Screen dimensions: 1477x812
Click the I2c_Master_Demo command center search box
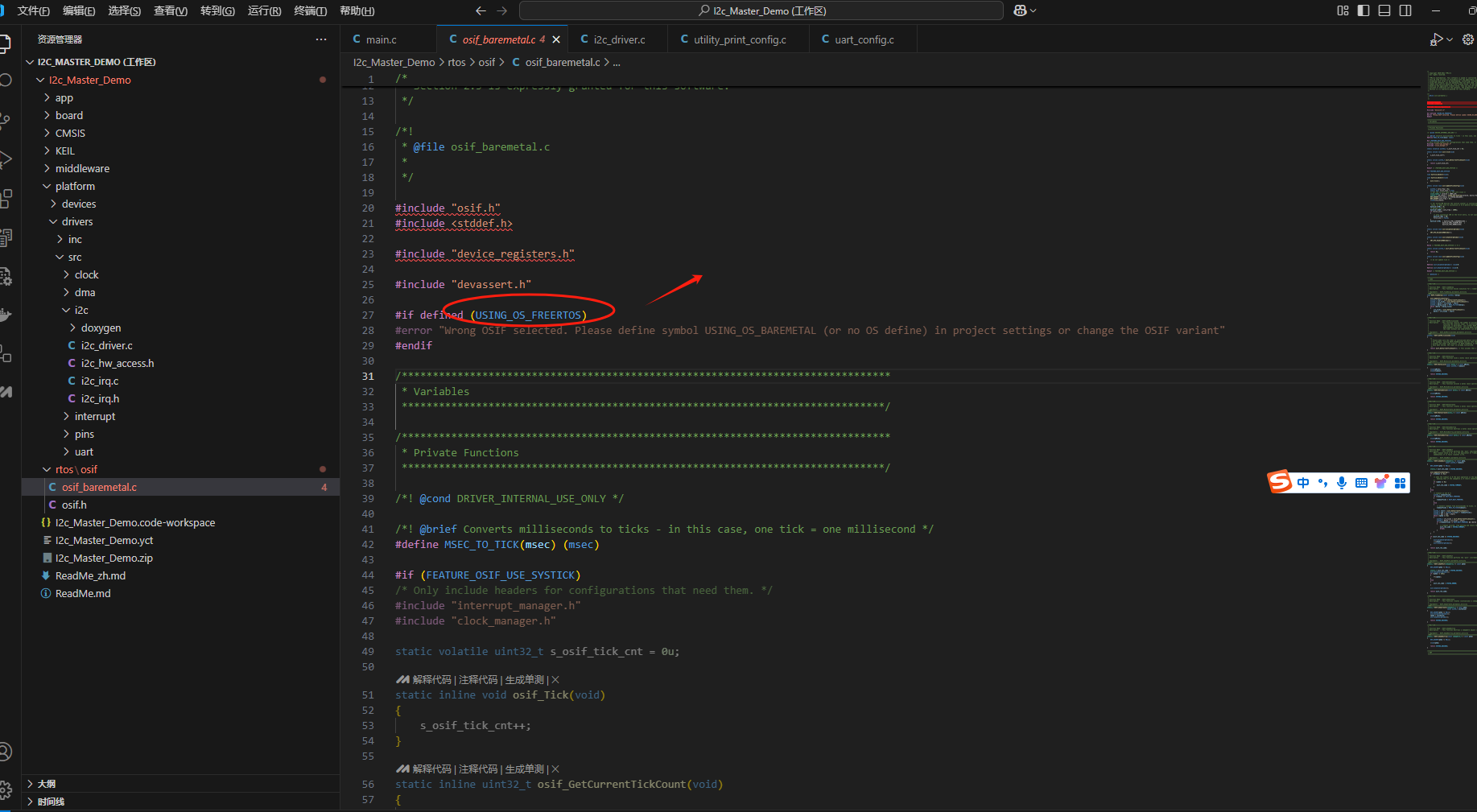[761, 10]
